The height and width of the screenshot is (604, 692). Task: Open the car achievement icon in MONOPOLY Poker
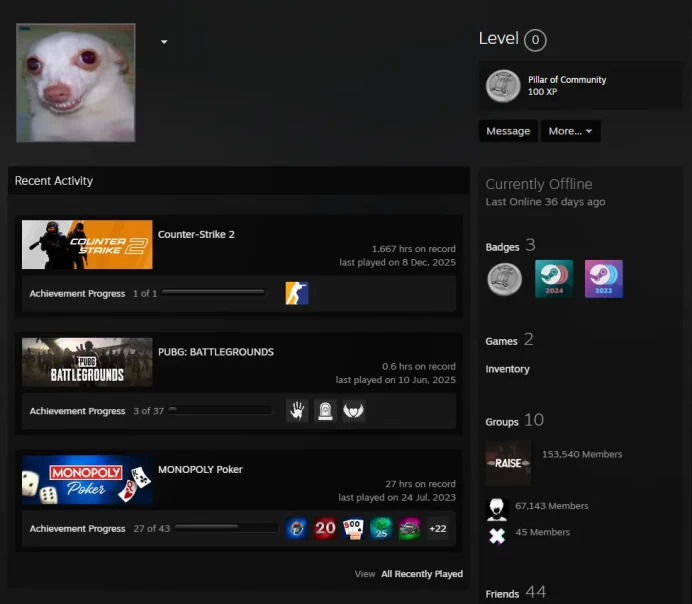tap(410, 528)
